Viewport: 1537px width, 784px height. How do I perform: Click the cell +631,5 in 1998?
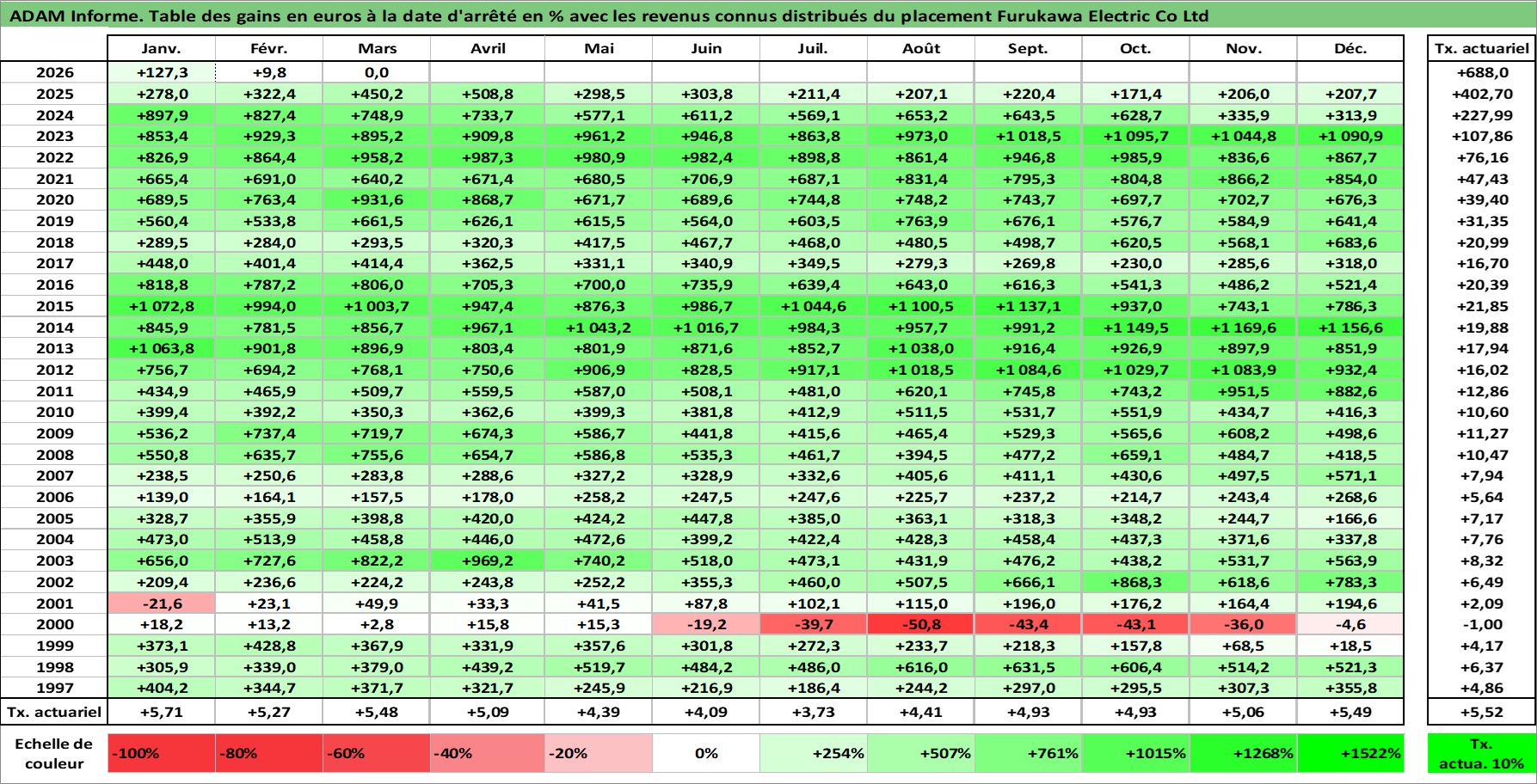pos(1028,667)
